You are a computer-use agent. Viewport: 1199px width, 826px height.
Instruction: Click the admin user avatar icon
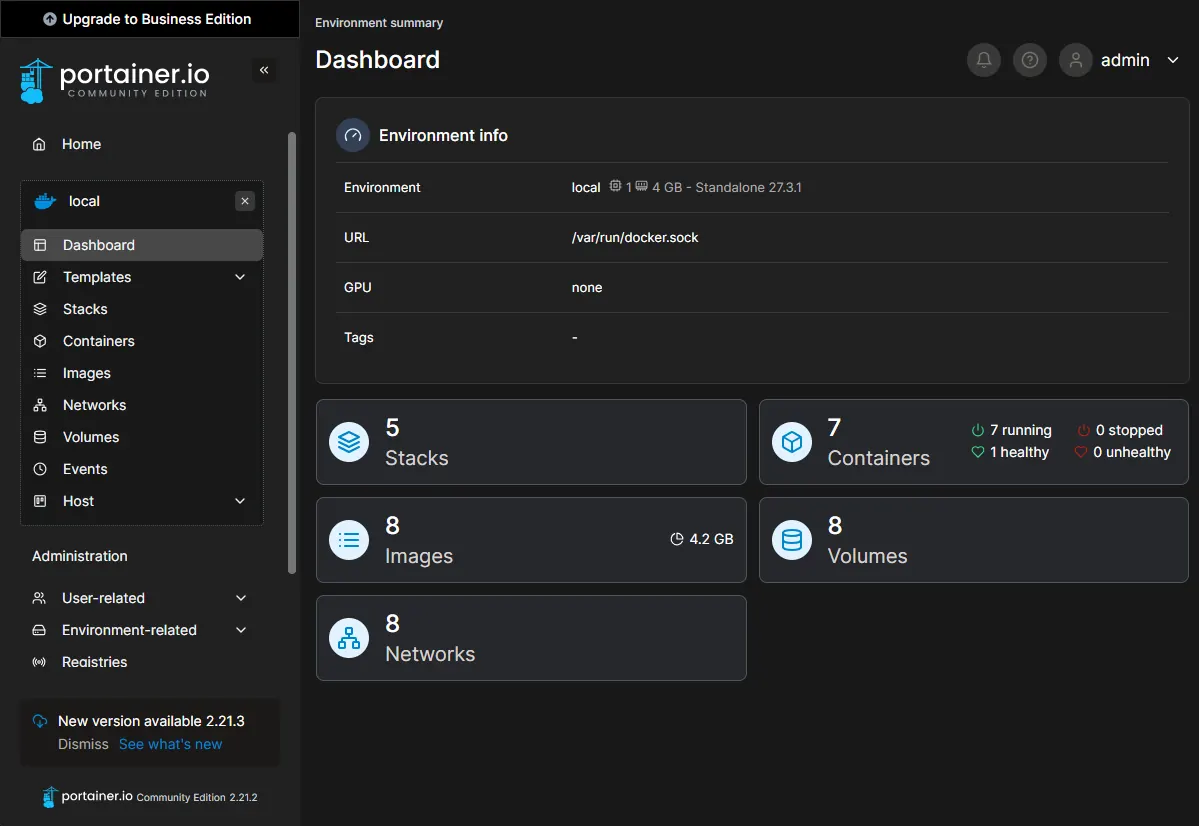(x=1075, y=60)
